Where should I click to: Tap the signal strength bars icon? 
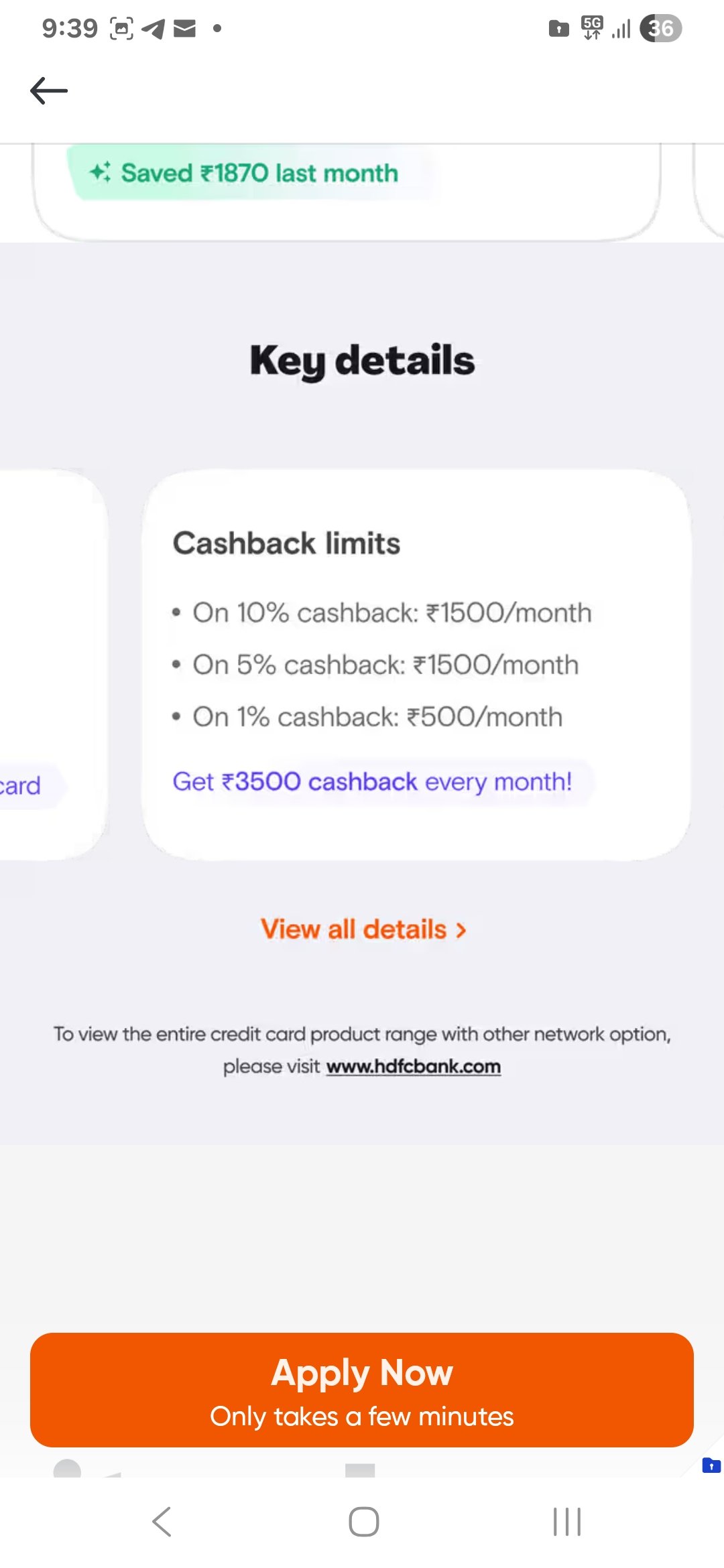click(621, 29)
